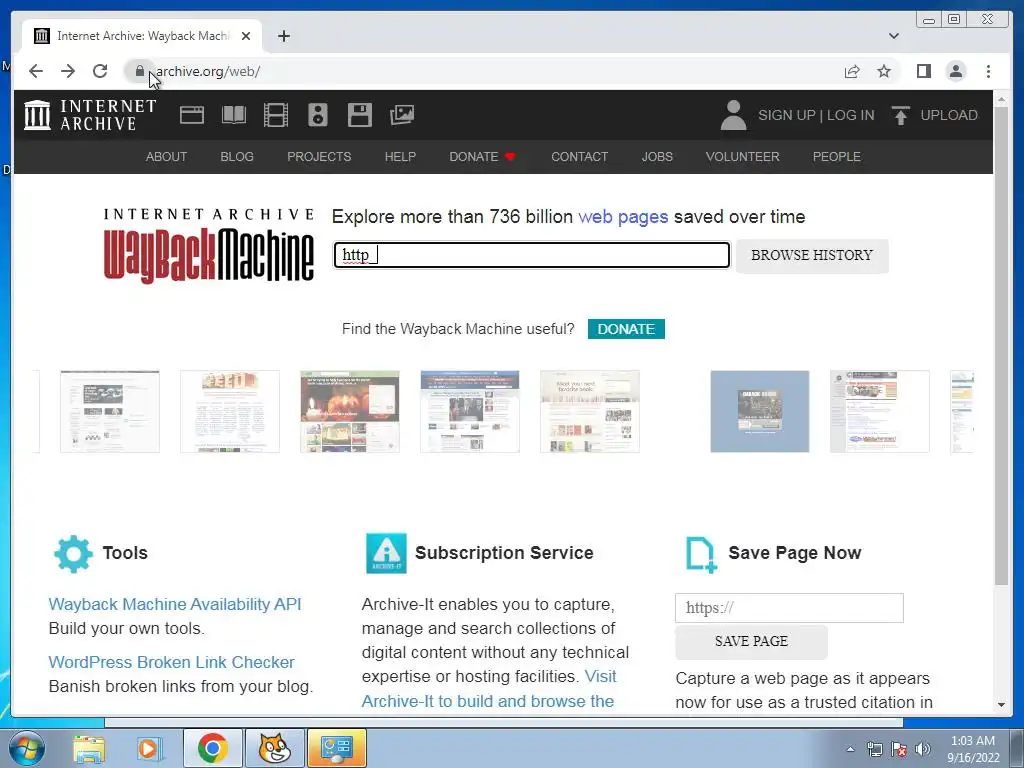Open the Scratch cat taskbar icon
Viewport: 1024px width, 768px height.
pyautogui.click(x=274, y=748)
